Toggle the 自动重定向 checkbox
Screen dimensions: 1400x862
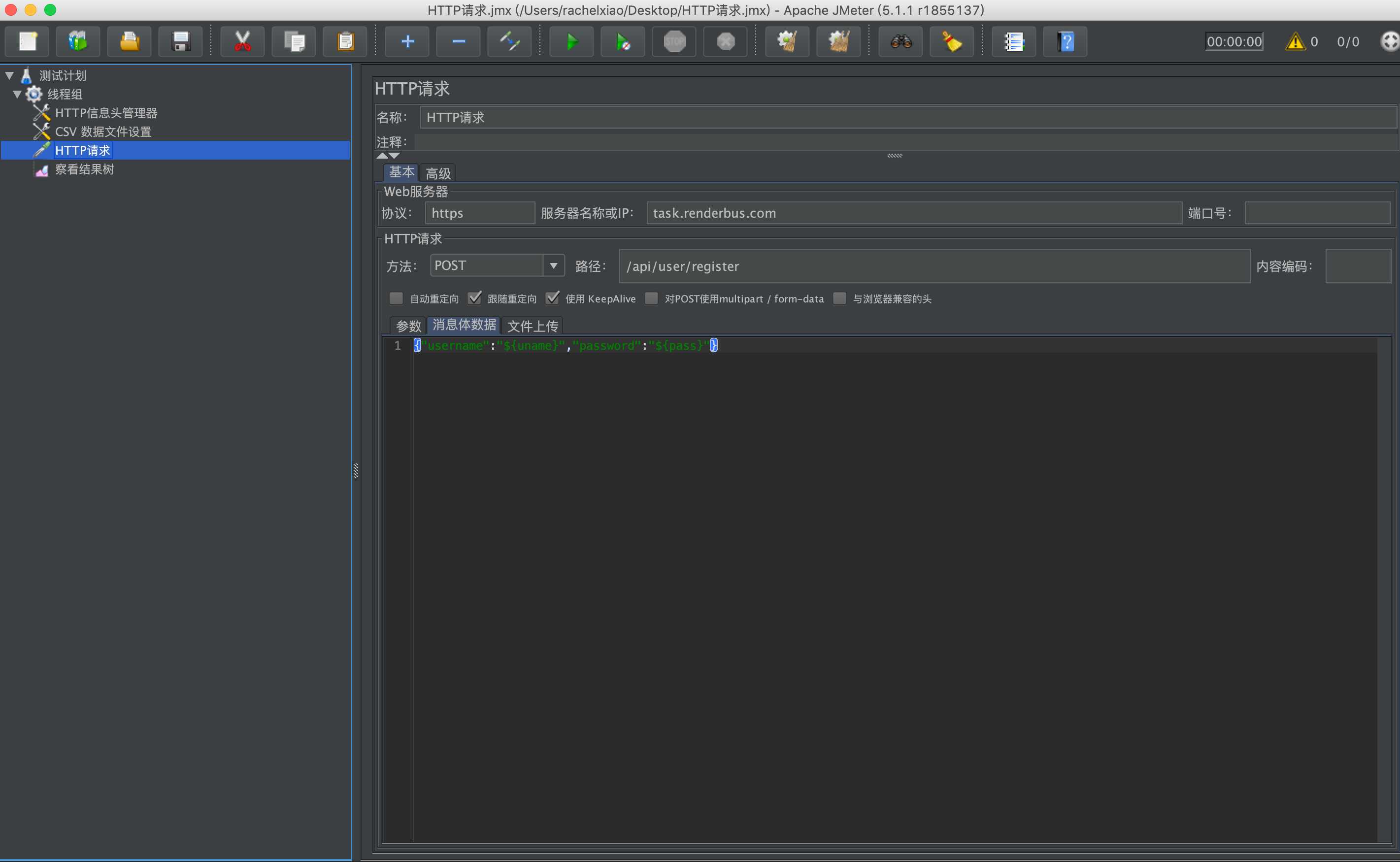396,298
